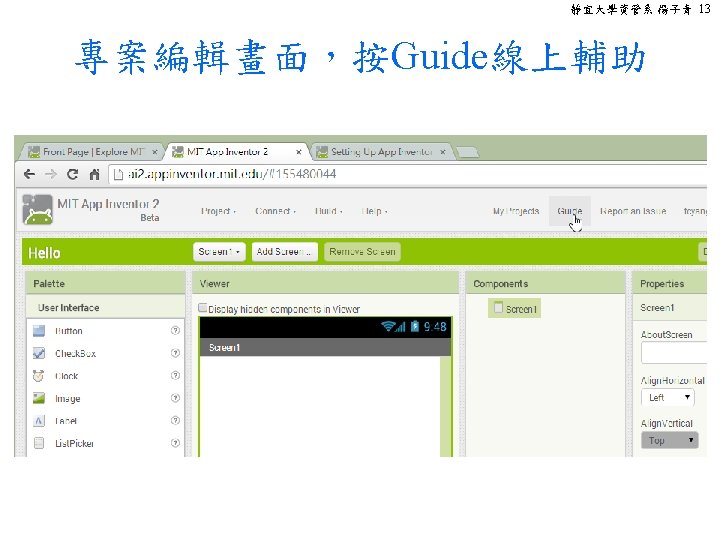
Task: Click the Viewer vertical scrollbar
Action: (445, 406)
